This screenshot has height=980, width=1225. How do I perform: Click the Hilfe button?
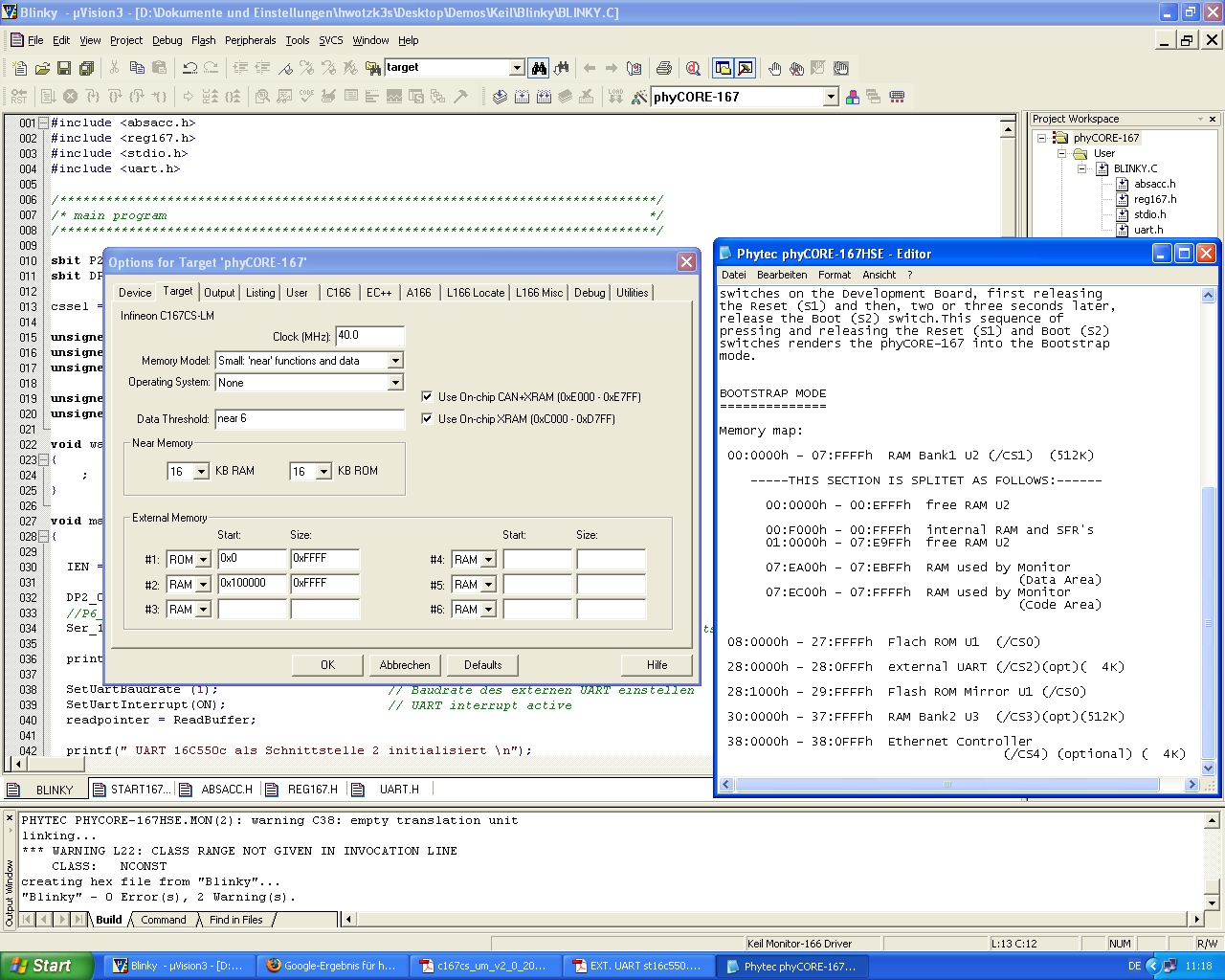657,665
